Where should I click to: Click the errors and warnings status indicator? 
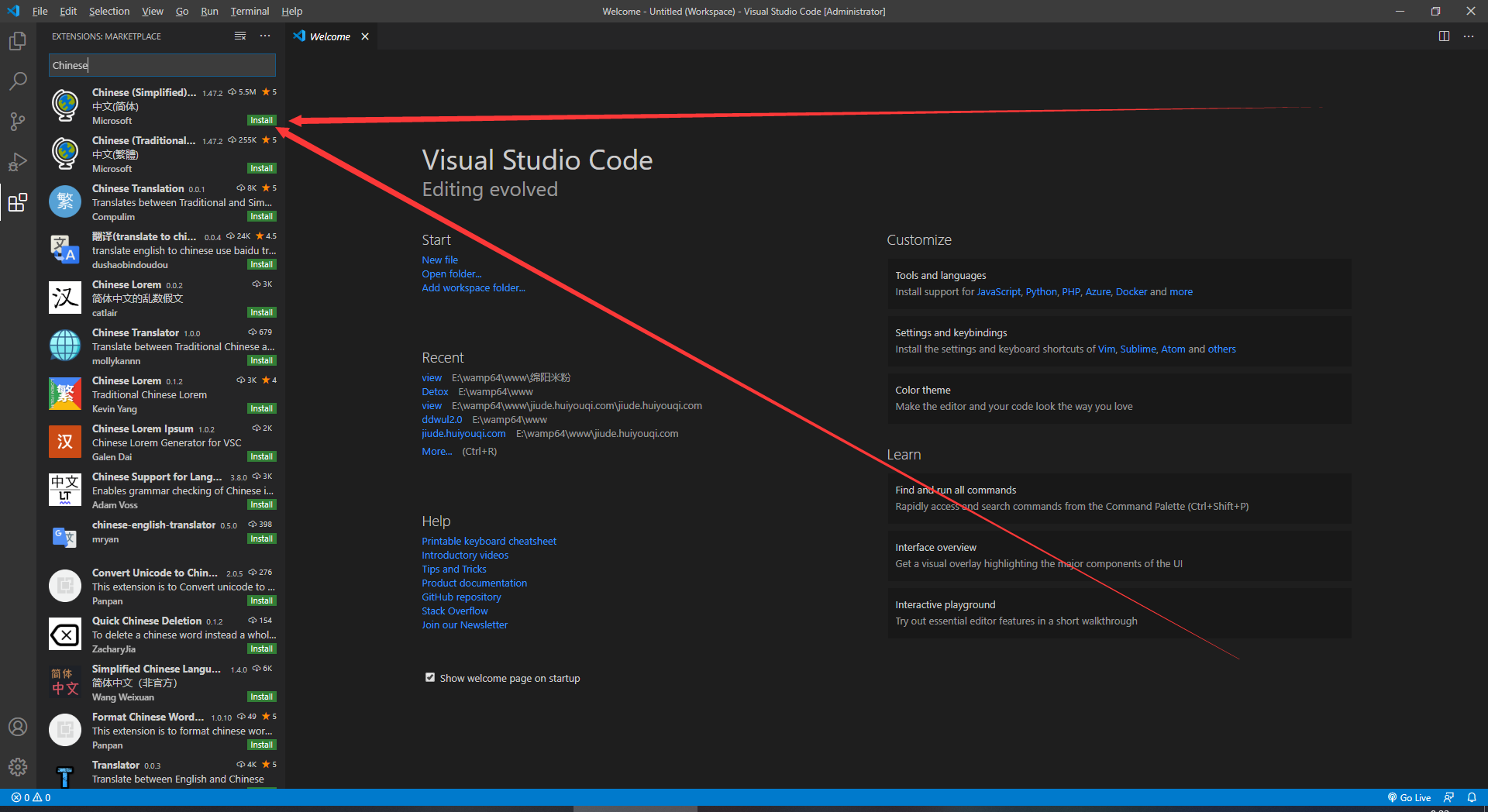pyautogui.click(x=31, y=797)
